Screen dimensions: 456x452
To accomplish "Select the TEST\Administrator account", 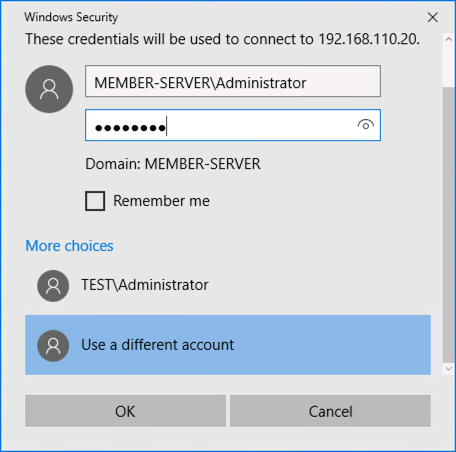I will tap(228, 285).
